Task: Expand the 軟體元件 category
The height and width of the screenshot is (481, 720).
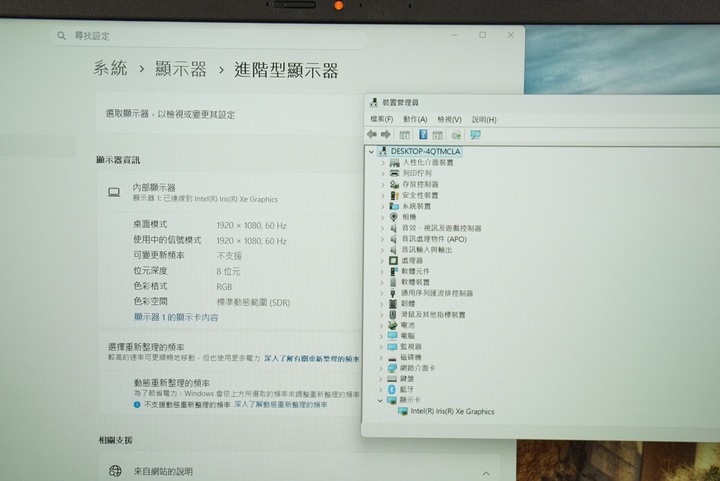Action: (382, 271)
